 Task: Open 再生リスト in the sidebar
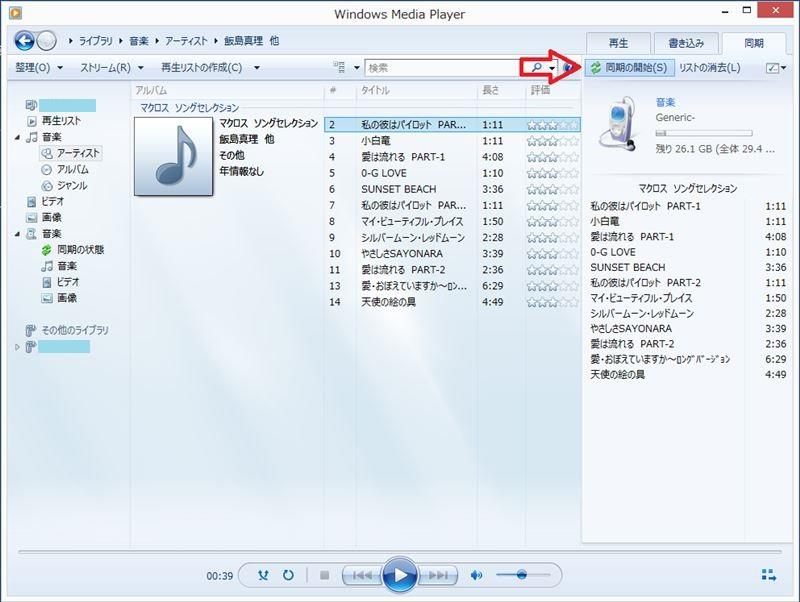click(61, 121)
